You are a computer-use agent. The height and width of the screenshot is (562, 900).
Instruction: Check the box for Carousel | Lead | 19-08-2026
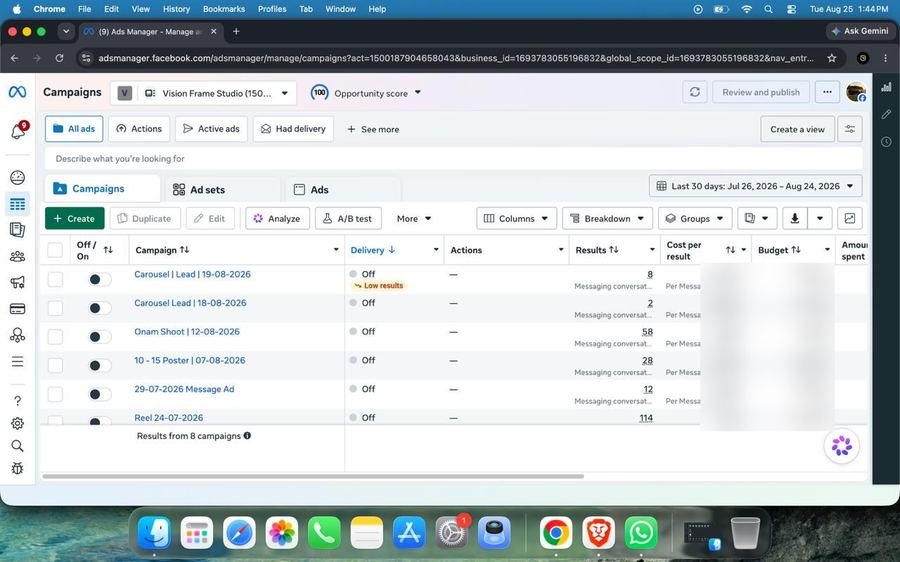[55, 279]
